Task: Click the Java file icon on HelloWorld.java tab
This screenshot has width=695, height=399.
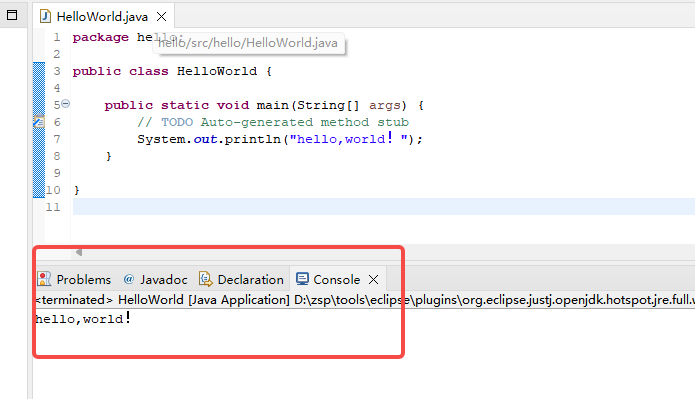Action: click(x=45, y=16)
